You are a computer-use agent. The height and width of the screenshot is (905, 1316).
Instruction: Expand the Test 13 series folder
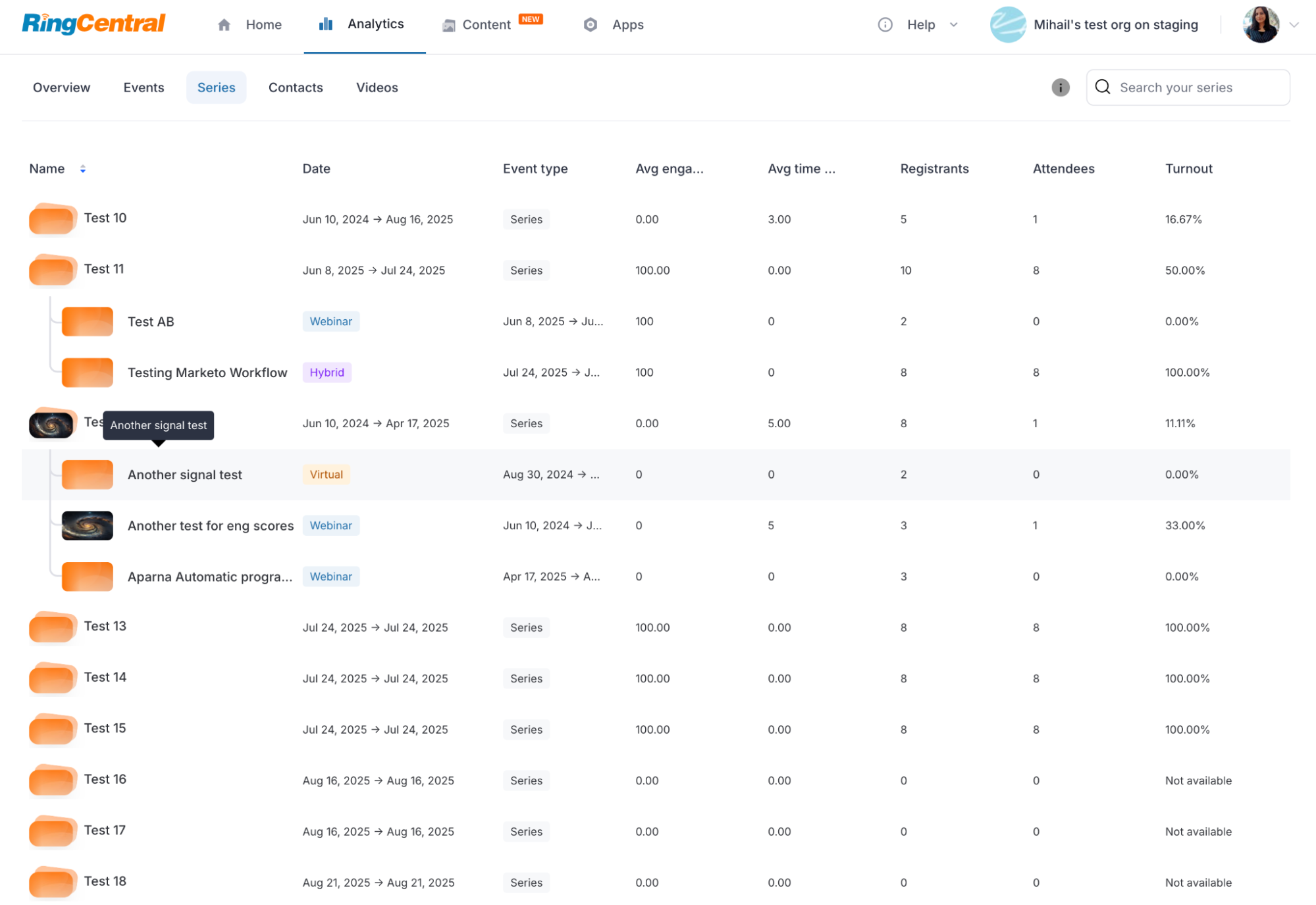(53, 627)
